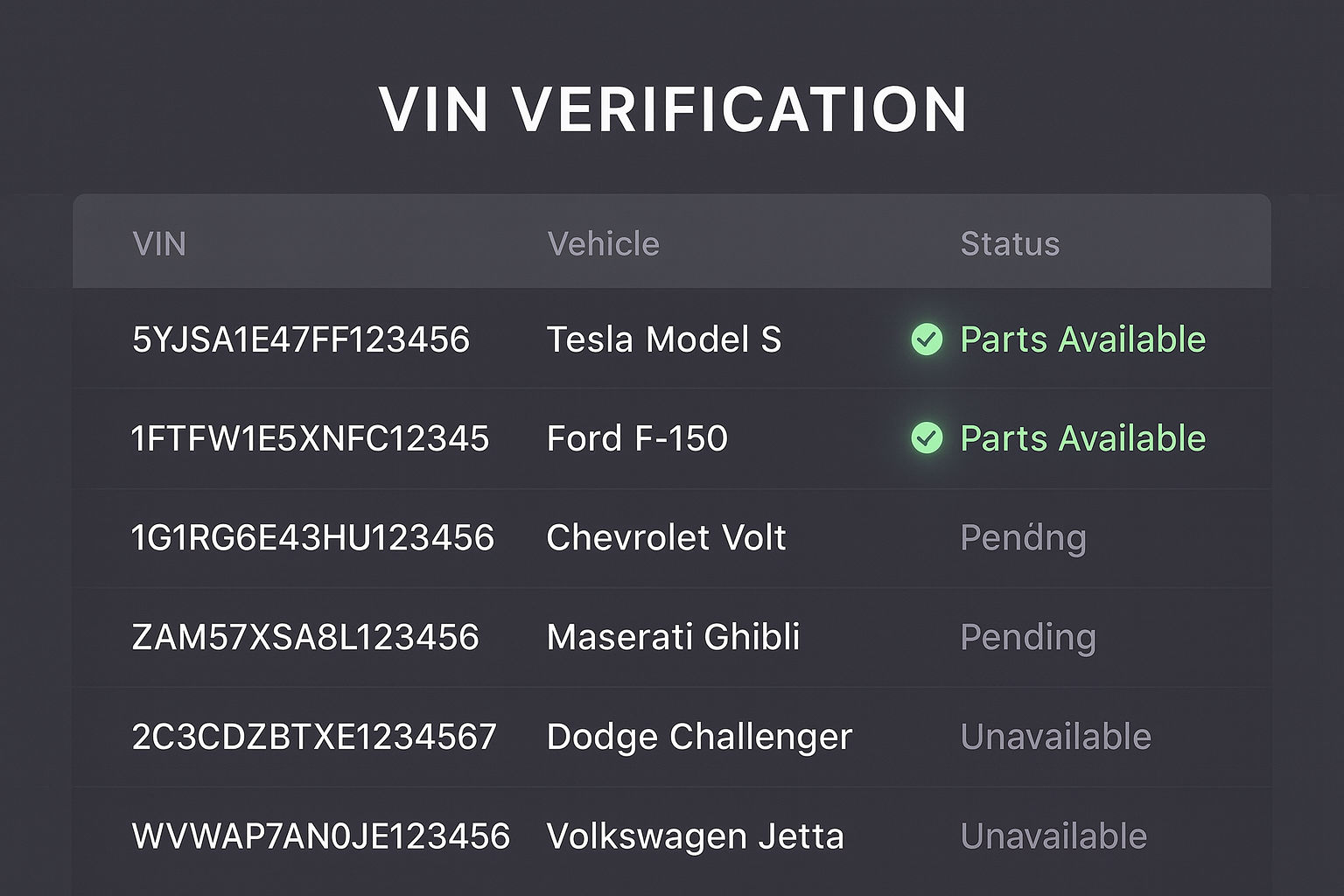The image size is (1344, 896).
Task: Click the Chevrolet Volt vehicle name
Action: (666, 537)
